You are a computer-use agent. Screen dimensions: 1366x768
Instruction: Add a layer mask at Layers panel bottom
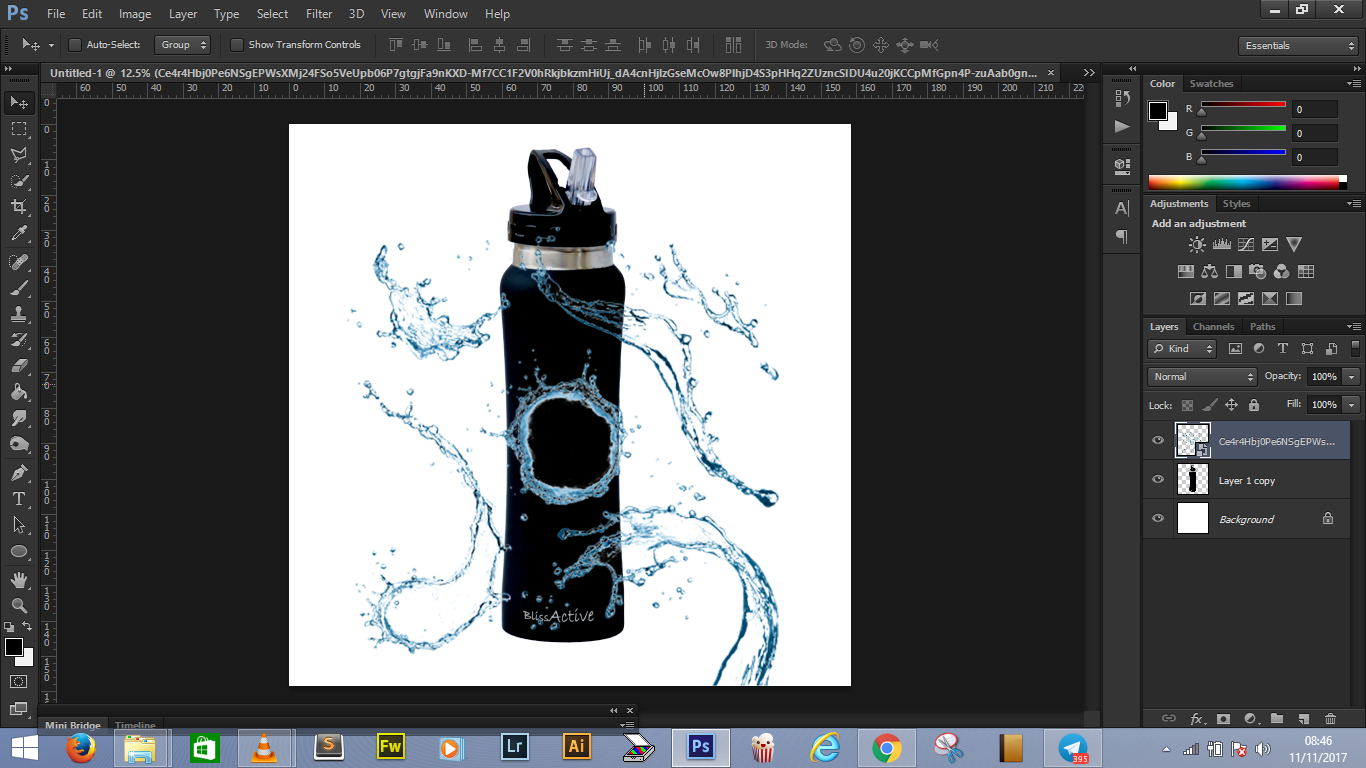(1225, 718)
